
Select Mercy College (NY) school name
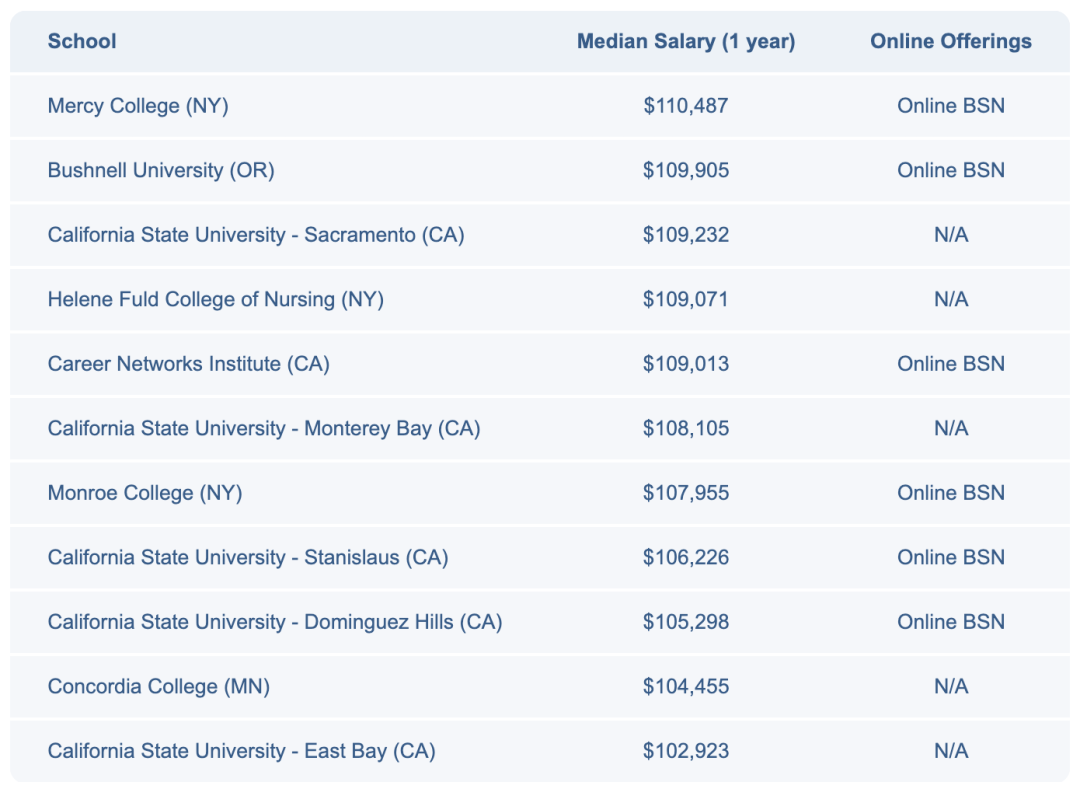click(x=138, y=105)
